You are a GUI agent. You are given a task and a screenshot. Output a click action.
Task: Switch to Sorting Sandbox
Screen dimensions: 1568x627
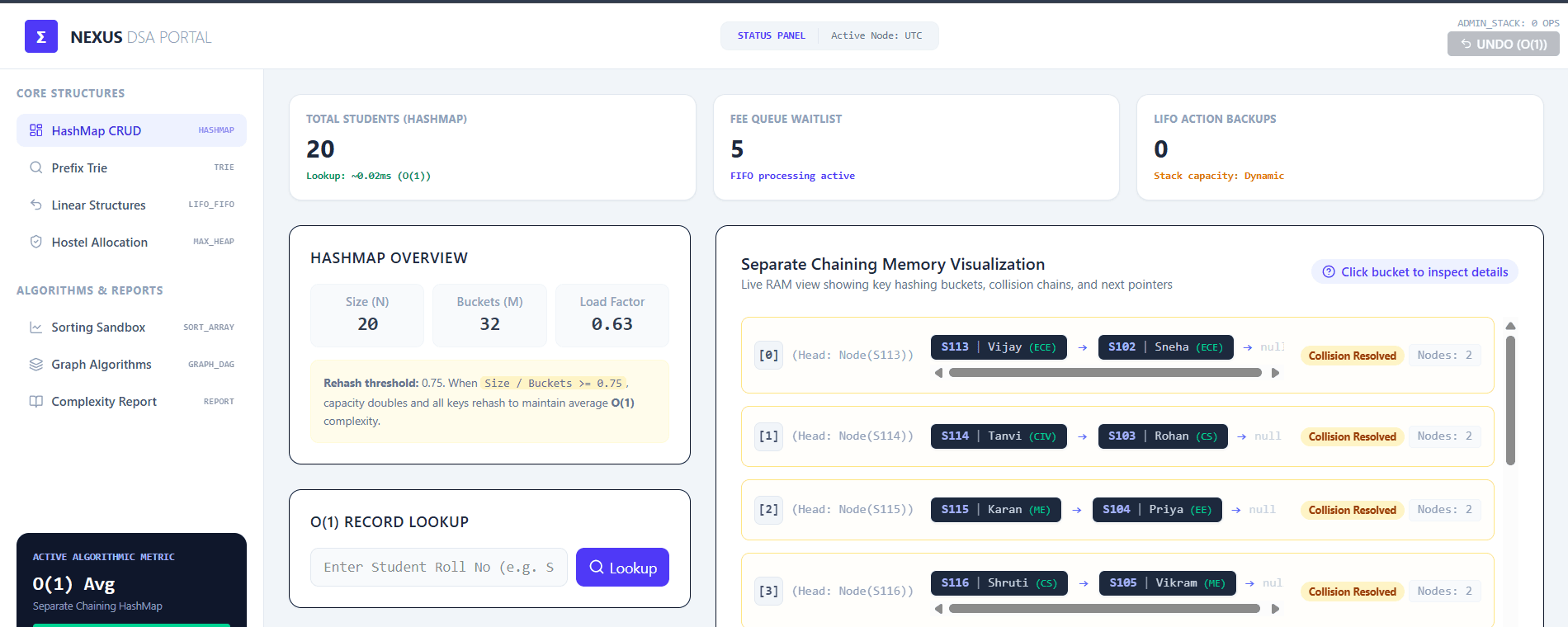(x=131, y=328)
